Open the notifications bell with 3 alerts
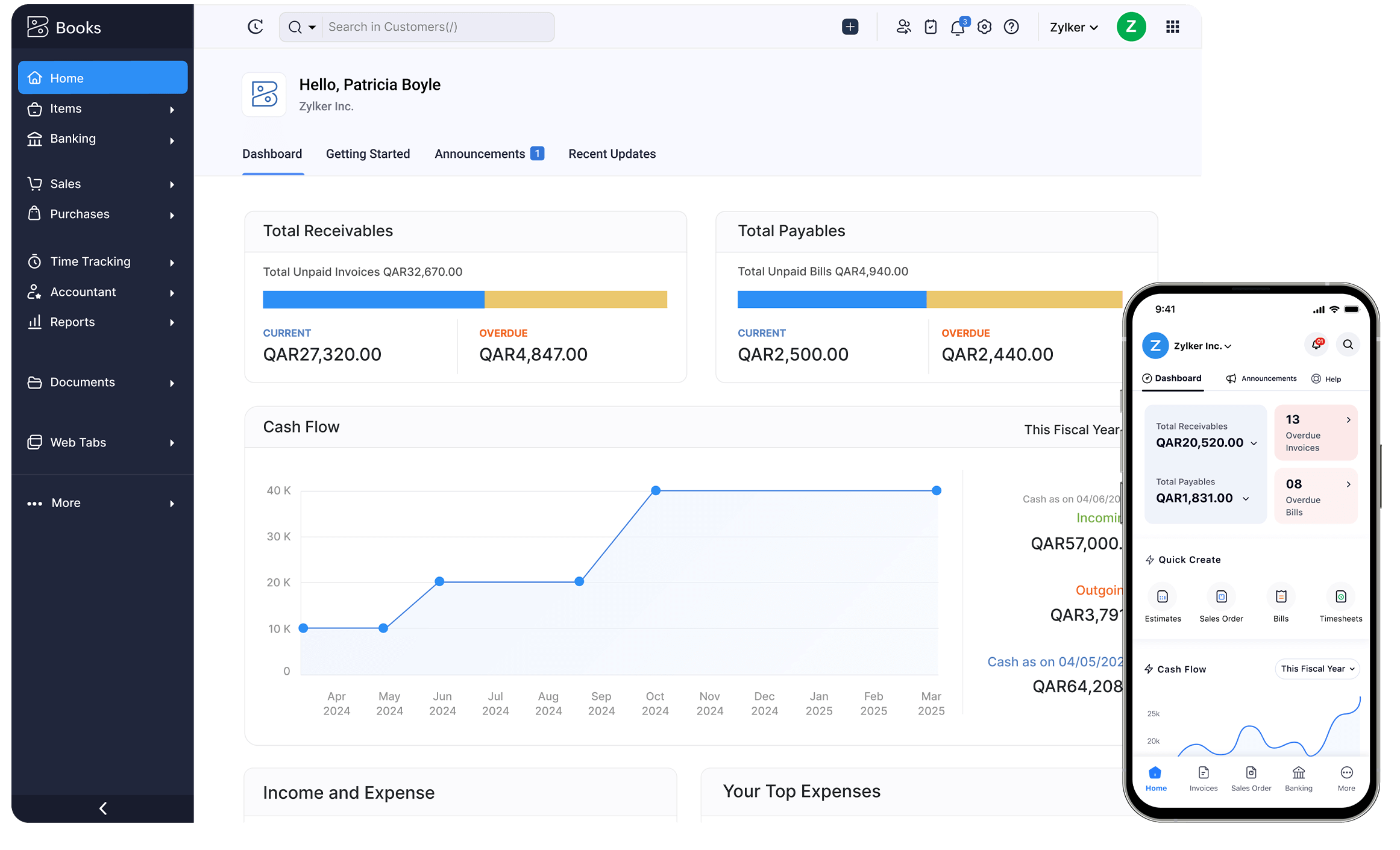 [x=958, y=27]
